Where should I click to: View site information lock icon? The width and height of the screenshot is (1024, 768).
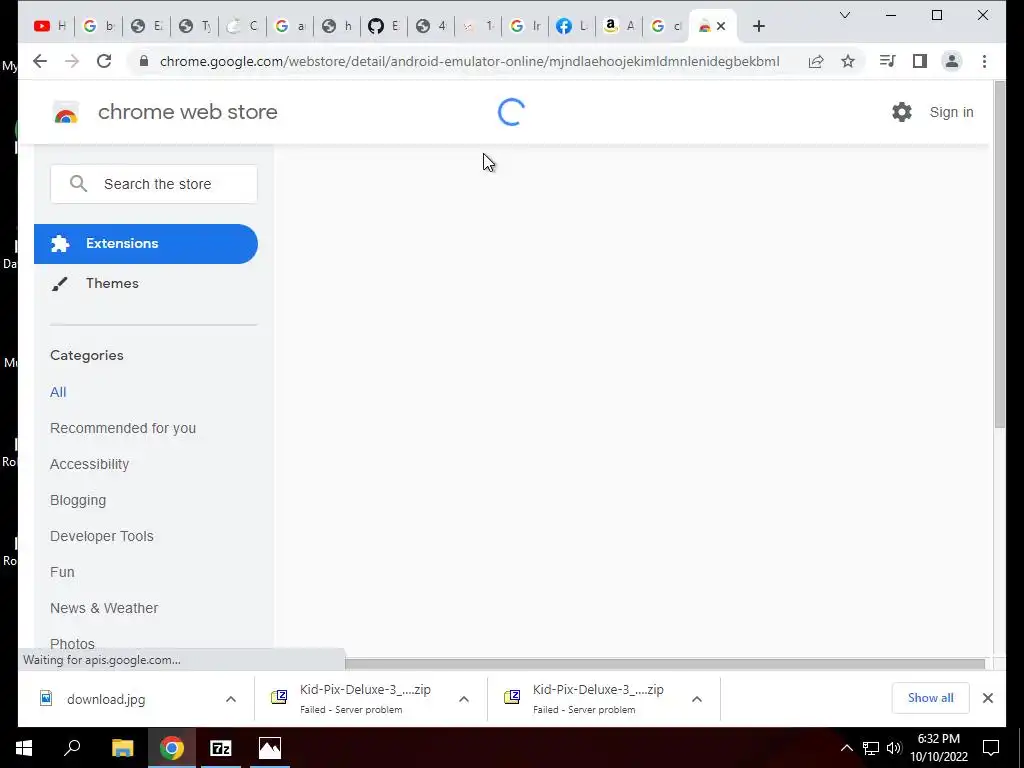tap(144, 61)
